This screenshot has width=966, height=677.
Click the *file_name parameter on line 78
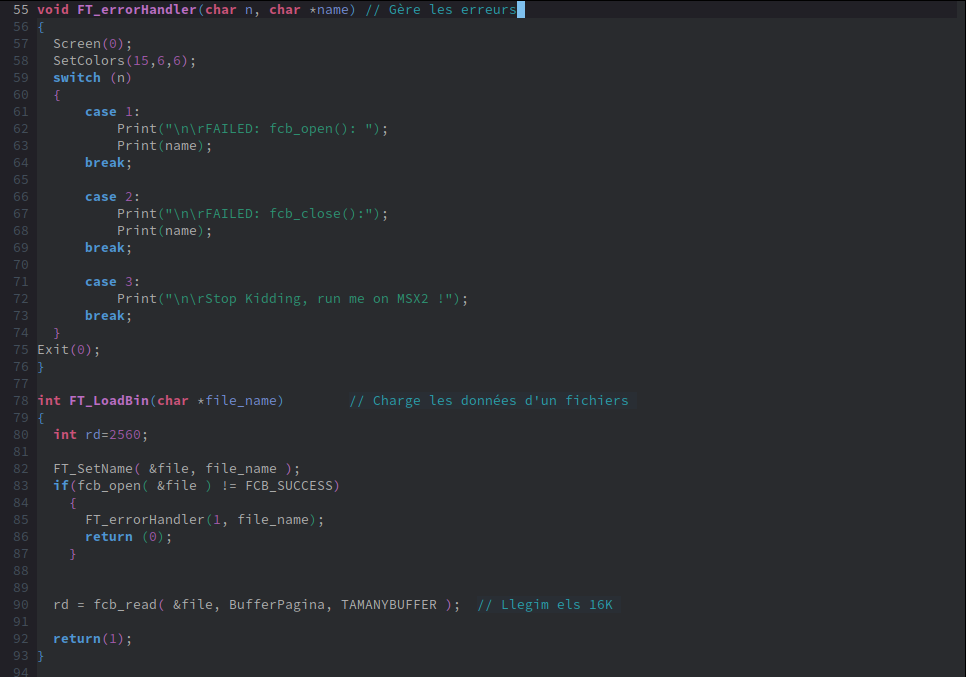click(x=237, y=401)
